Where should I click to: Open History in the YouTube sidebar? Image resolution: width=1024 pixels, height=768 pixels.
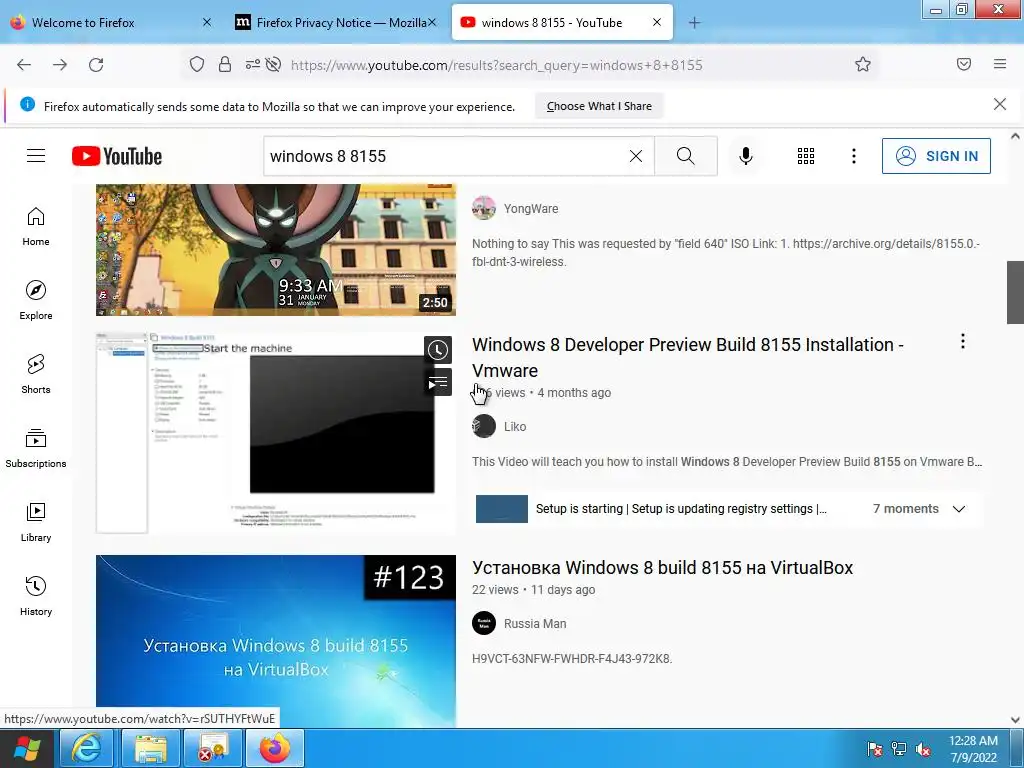click(36, 596)
